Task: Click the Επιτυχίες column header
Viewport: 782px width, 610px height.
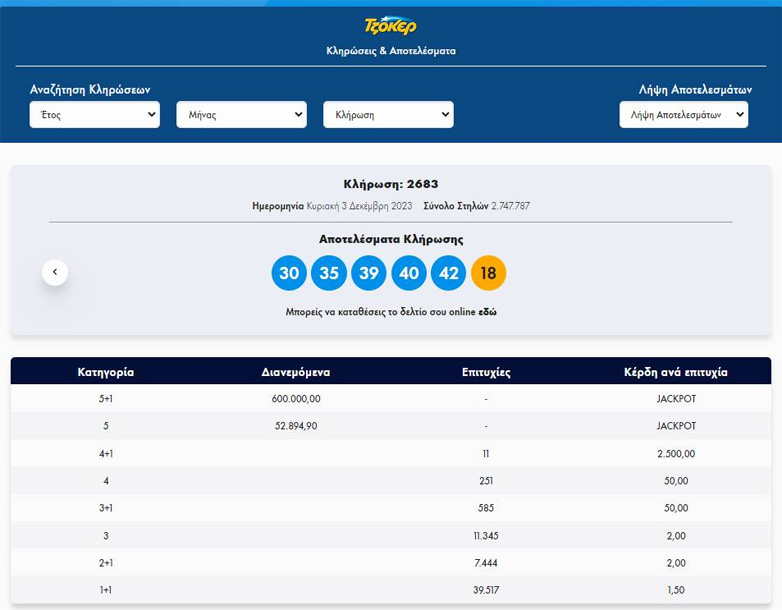Action: (486, 372)
